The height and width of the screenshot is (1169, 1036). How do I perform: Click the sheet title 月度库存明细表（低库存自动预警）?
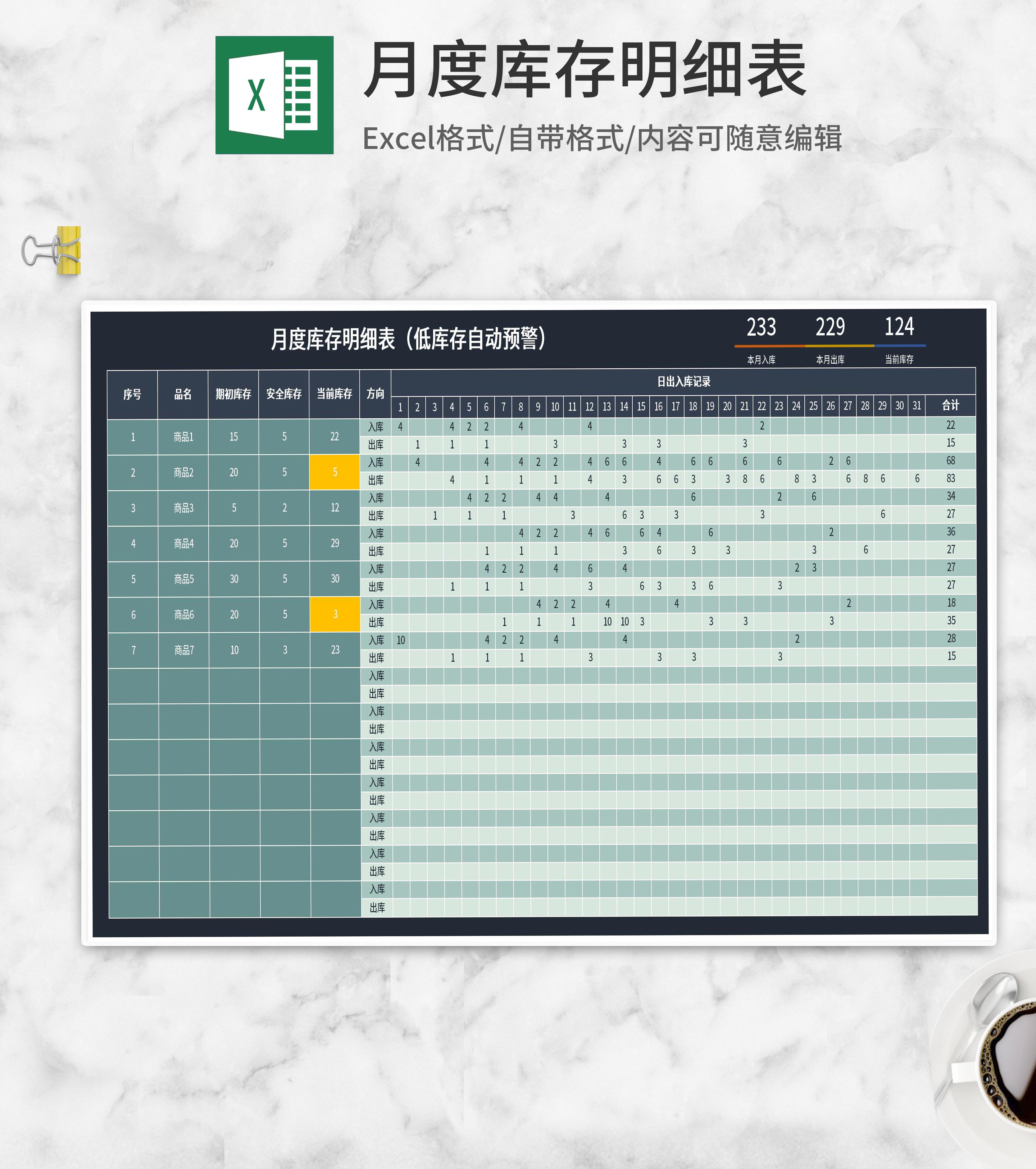pos(410,338)
